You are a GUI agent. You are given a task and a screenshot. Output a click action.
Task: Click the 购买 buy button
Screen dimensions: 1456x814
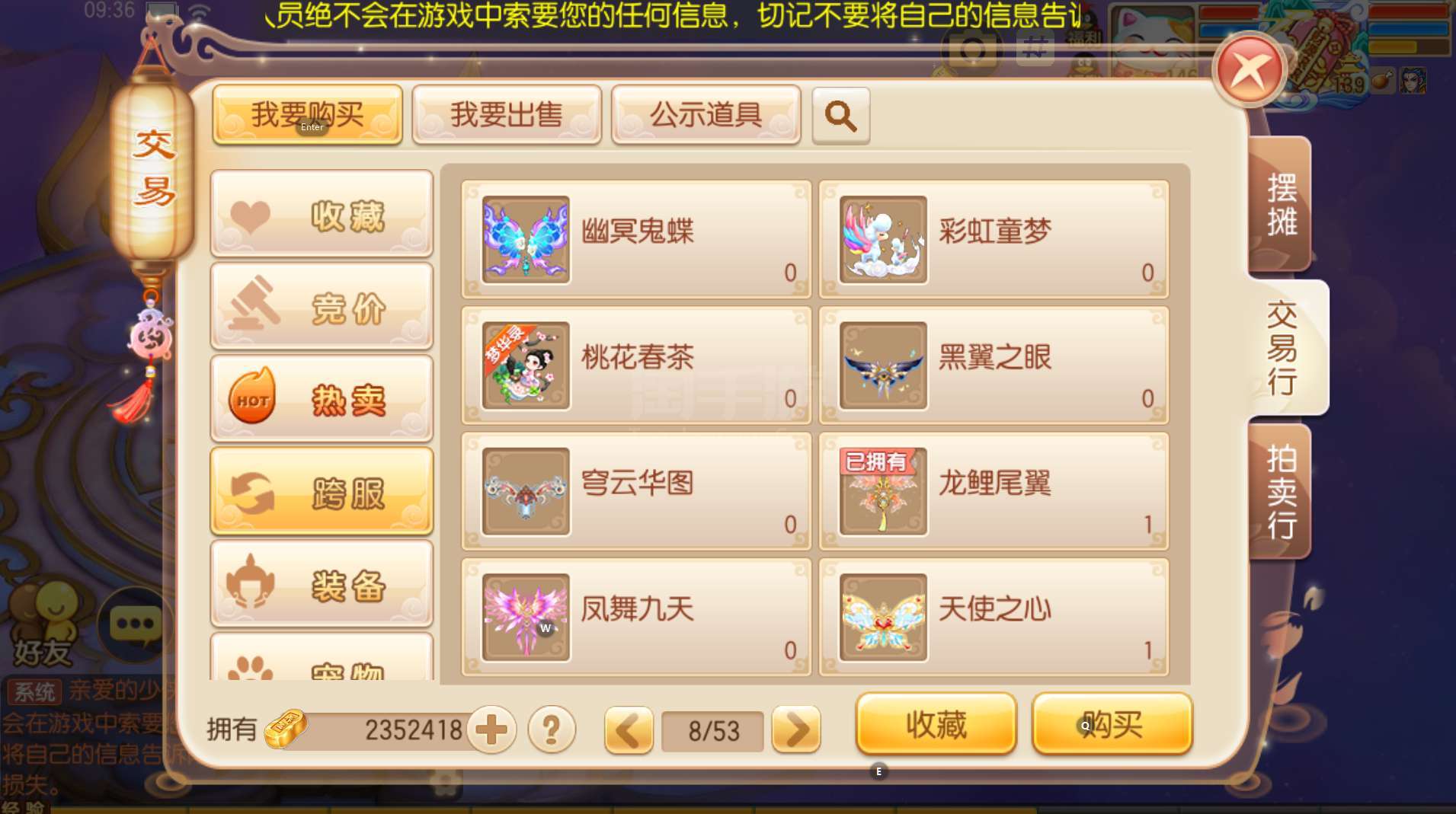point(1112,724)
